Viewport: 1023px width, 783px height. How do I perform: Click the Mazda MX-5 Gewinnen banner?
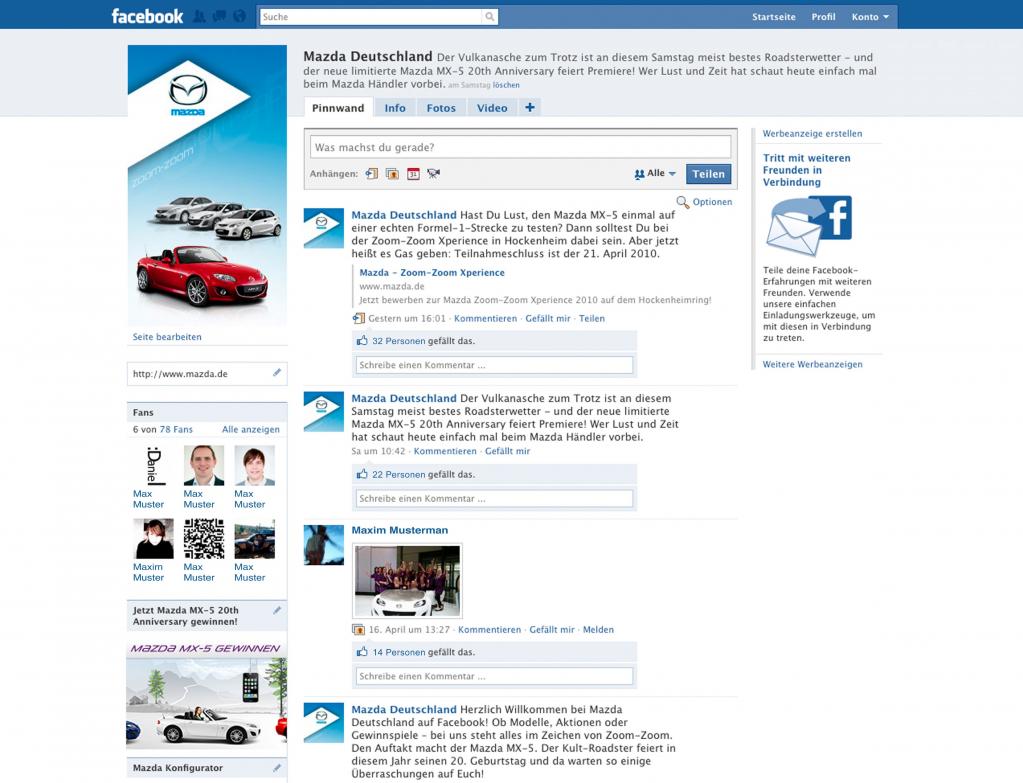click(206, 695)
